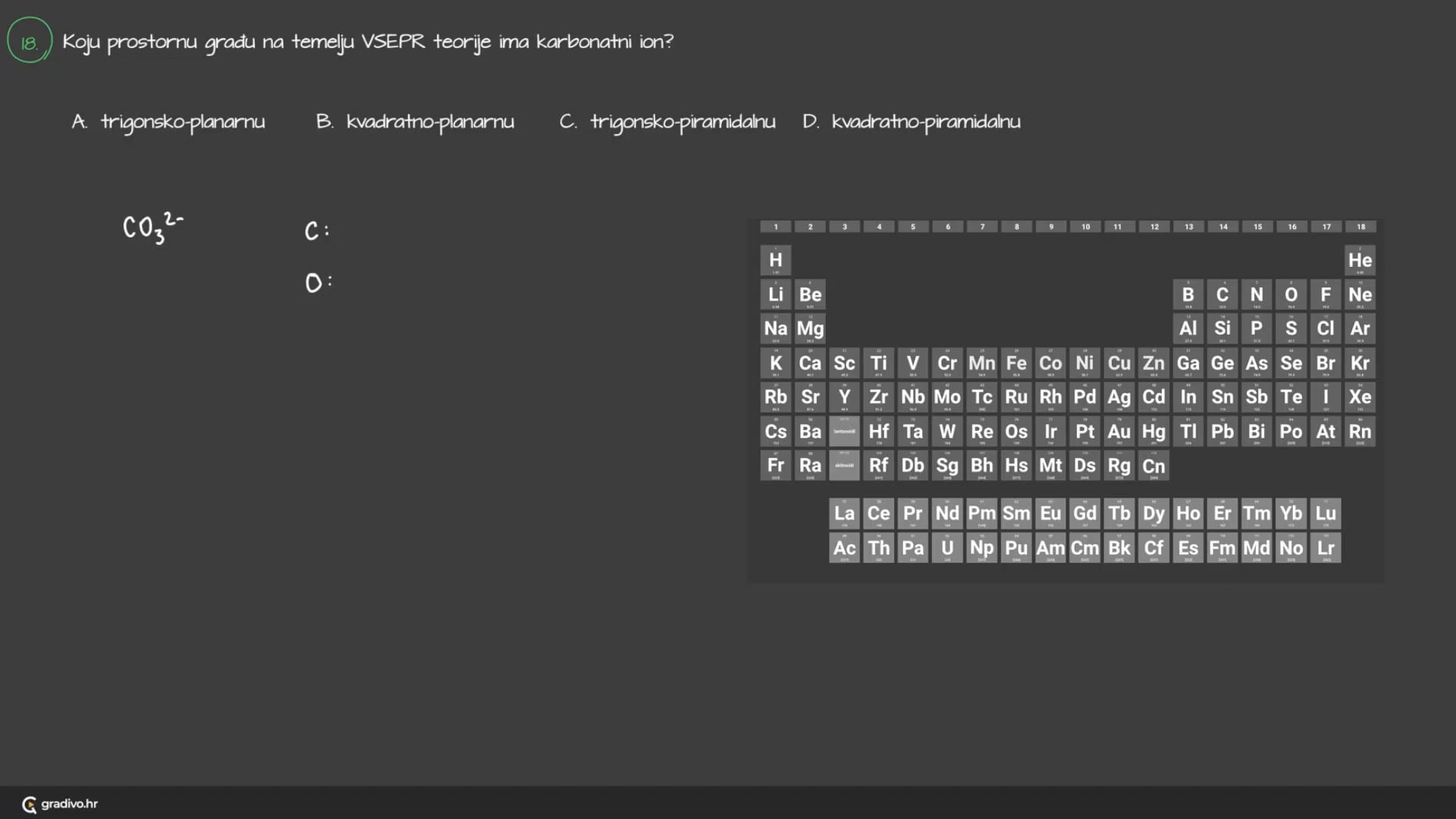Click group 16 column header
The width and height of the screenshot is (1456, 819).
click(x=1291, y=227)
